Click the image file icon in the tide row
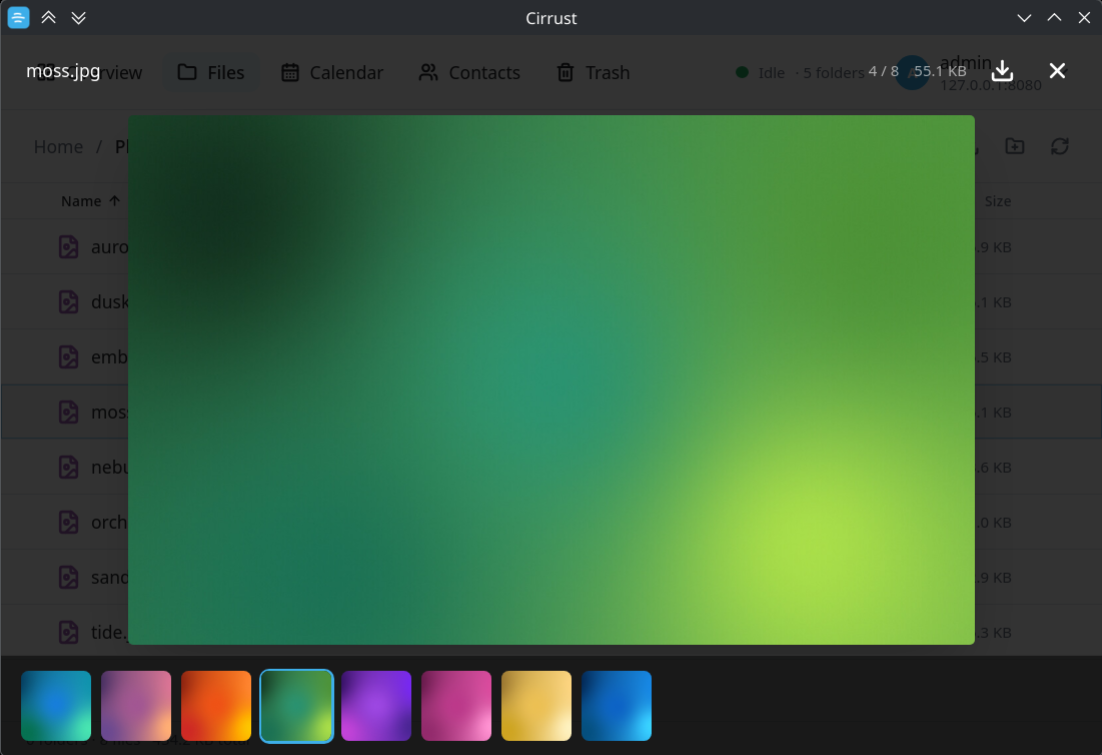 coord(68,632)
